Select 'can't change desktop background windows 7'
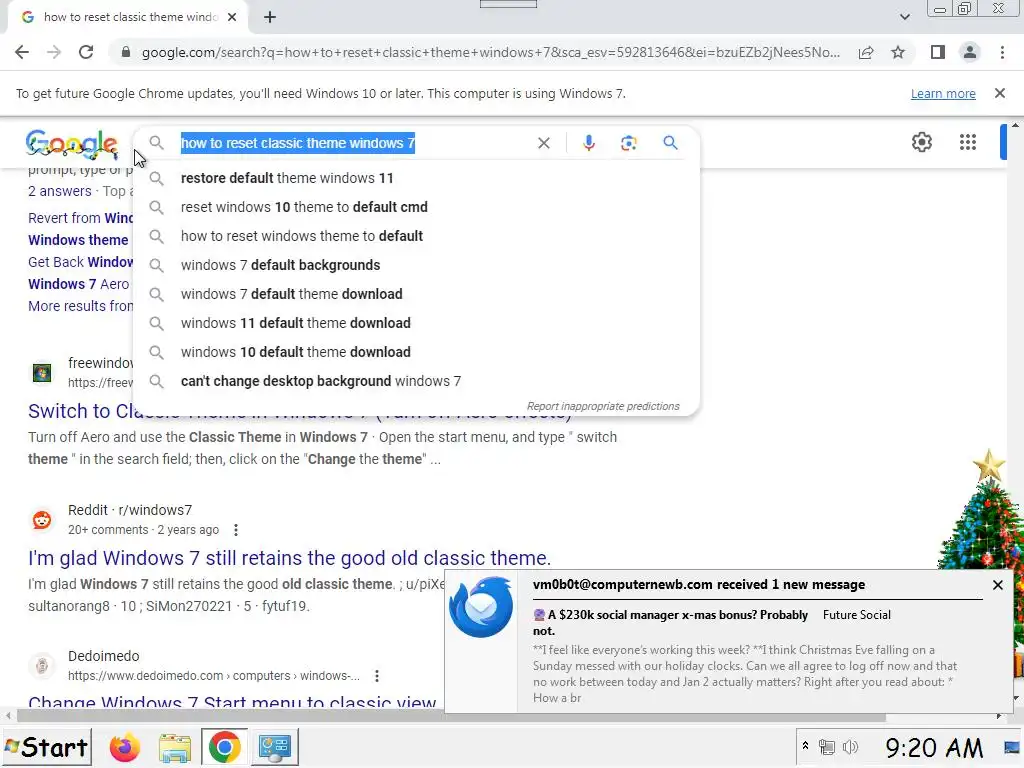Image resolution: width=1024 pixels, height=768 pixels. (x=417, y=381)
